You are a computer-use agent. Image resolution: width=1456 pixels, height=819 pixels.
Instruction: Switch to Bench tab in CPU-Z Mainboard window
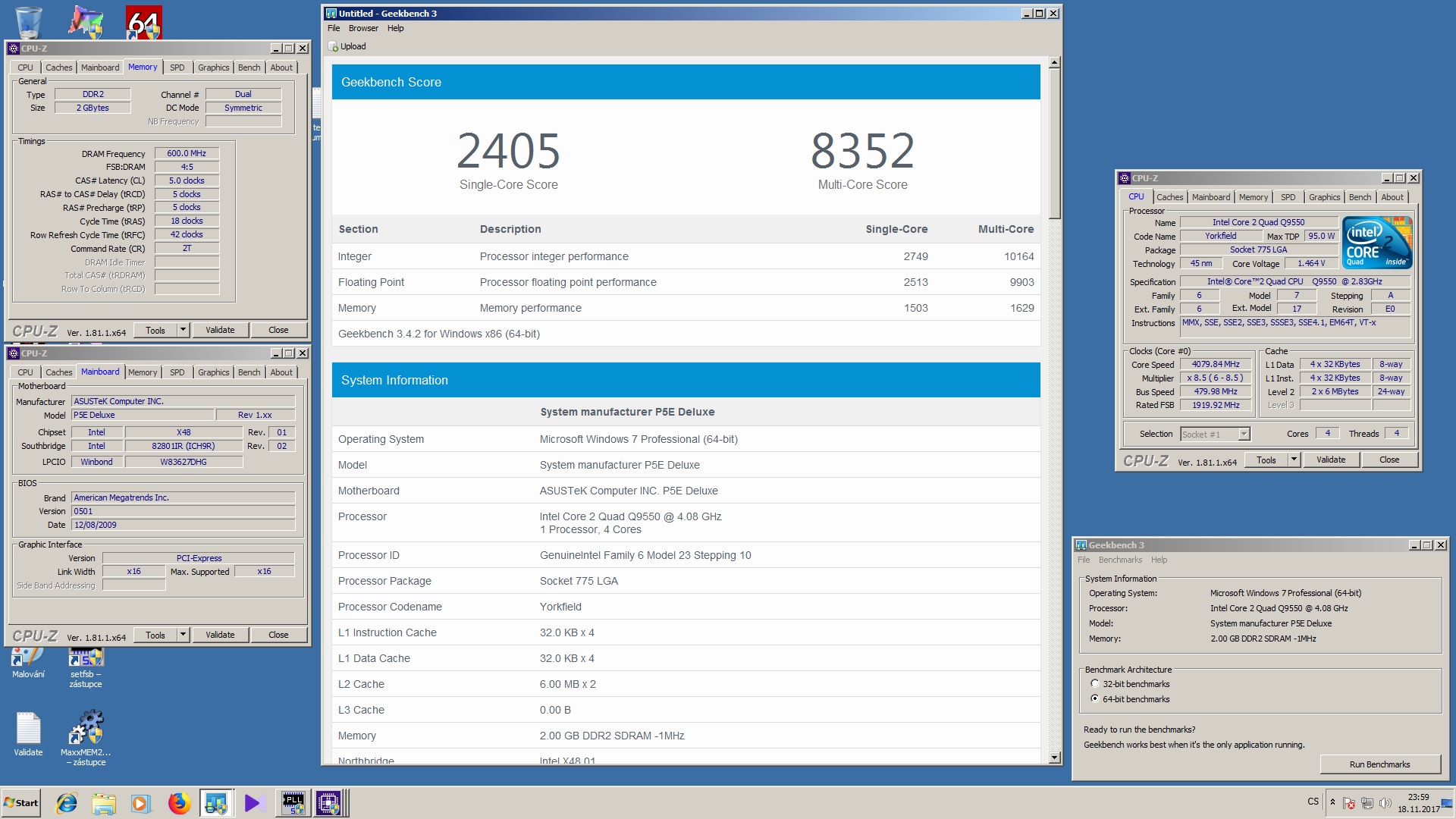(x=249, y=372)
